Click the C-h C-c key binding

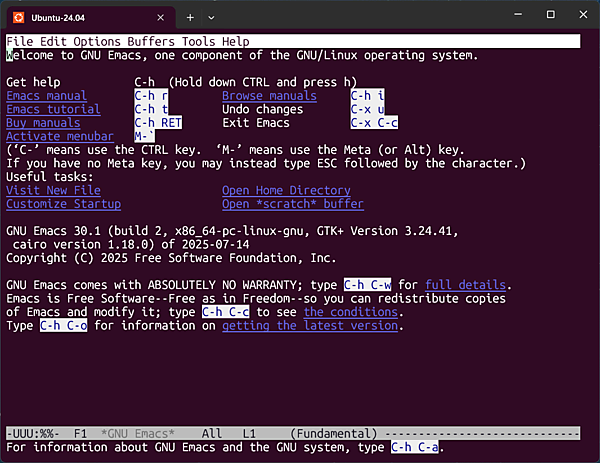click(x=226, y=312)
